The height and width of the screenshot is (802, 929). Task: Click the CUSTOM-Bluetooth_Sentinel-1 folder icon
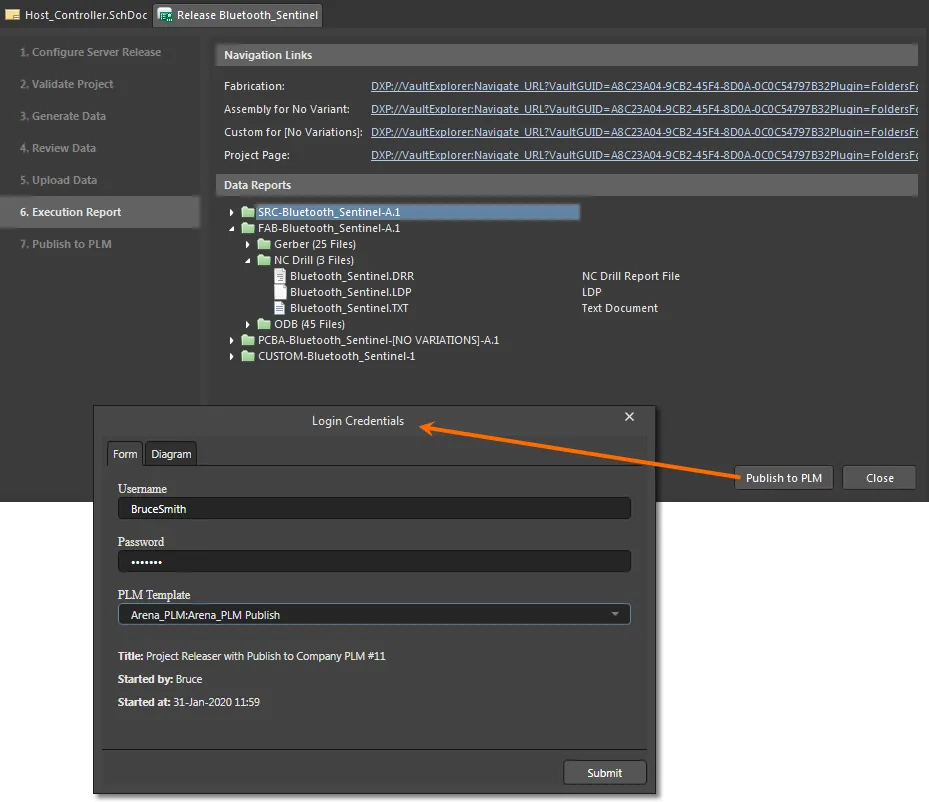[248, 356]
